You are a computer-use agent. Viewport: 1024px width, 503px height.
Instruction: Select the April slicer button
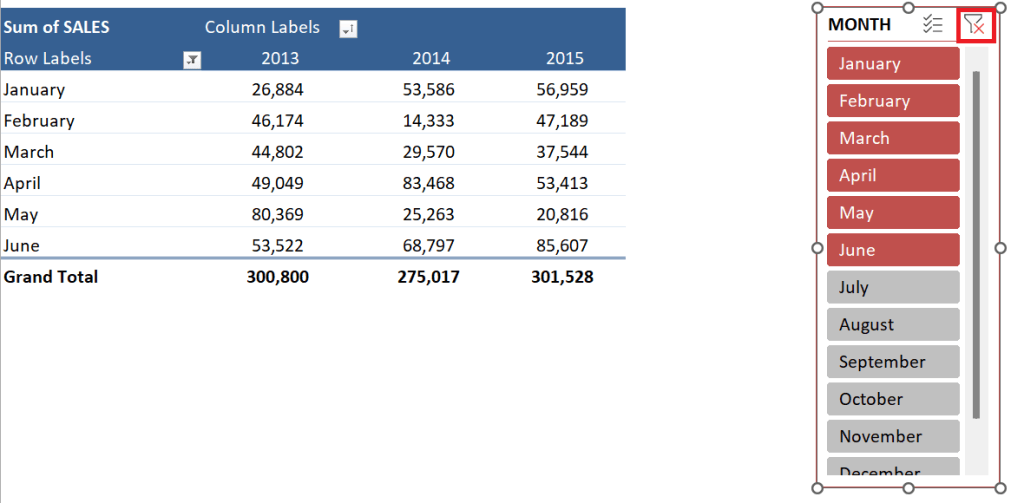pos(892,175)
